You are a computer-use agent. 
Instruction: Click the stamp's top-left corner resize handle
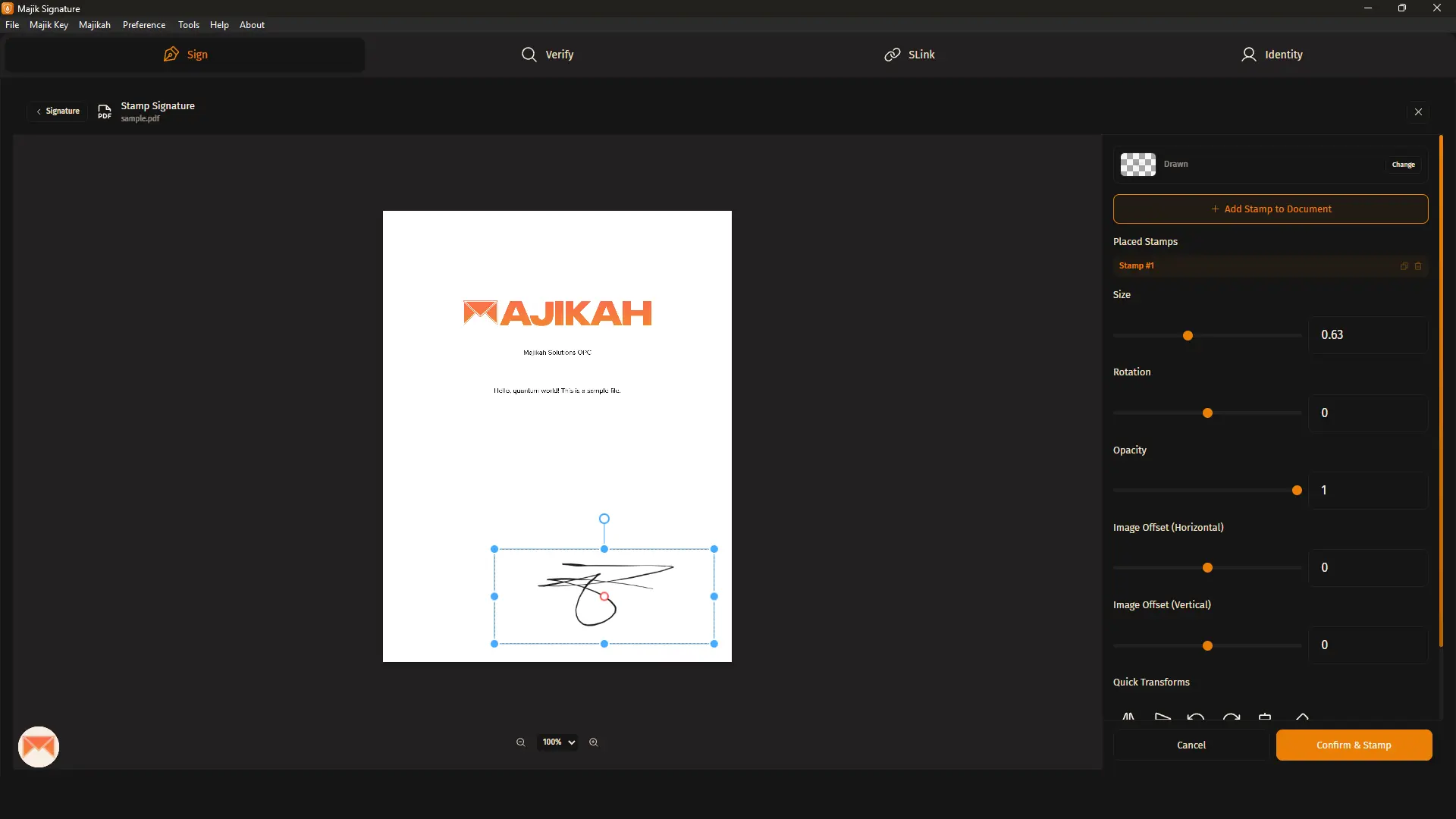[x=494, y=549]
